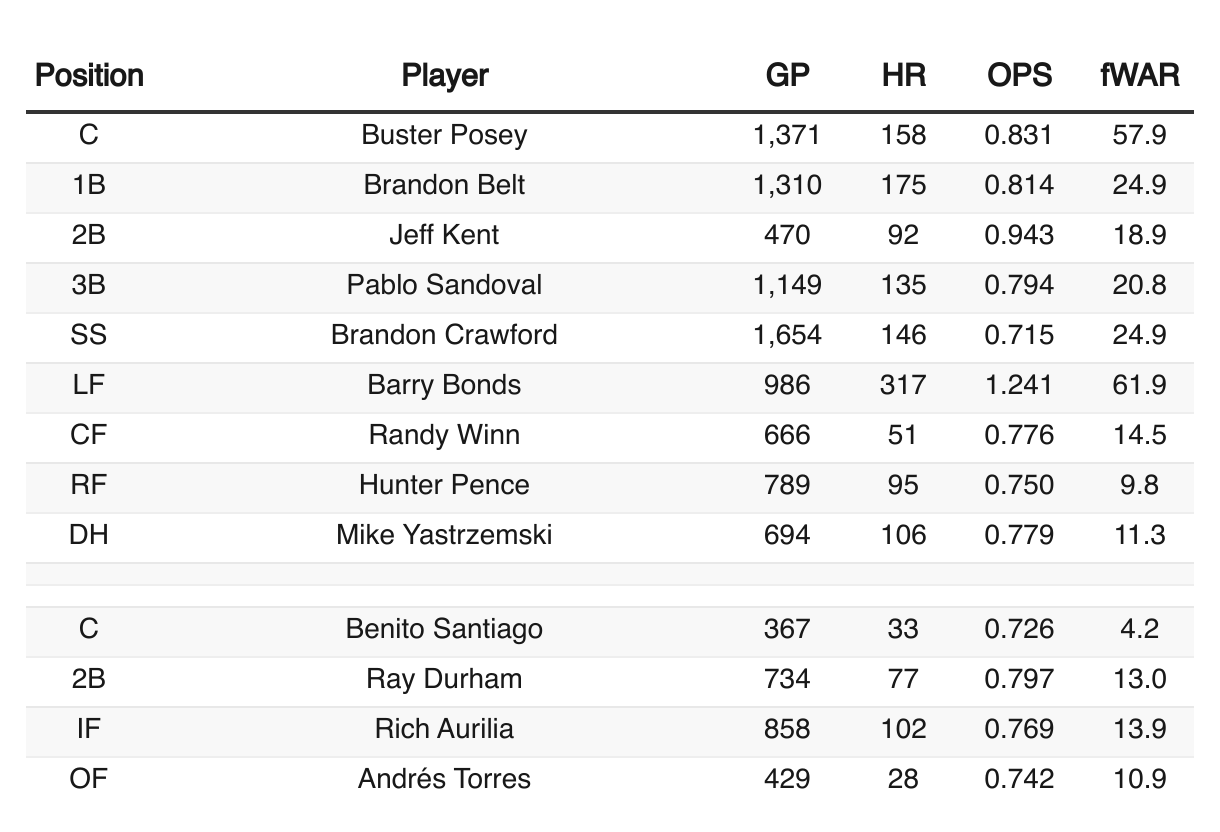
Task: Click the Buster Posey player name
Action: click(x=445, y=135)
